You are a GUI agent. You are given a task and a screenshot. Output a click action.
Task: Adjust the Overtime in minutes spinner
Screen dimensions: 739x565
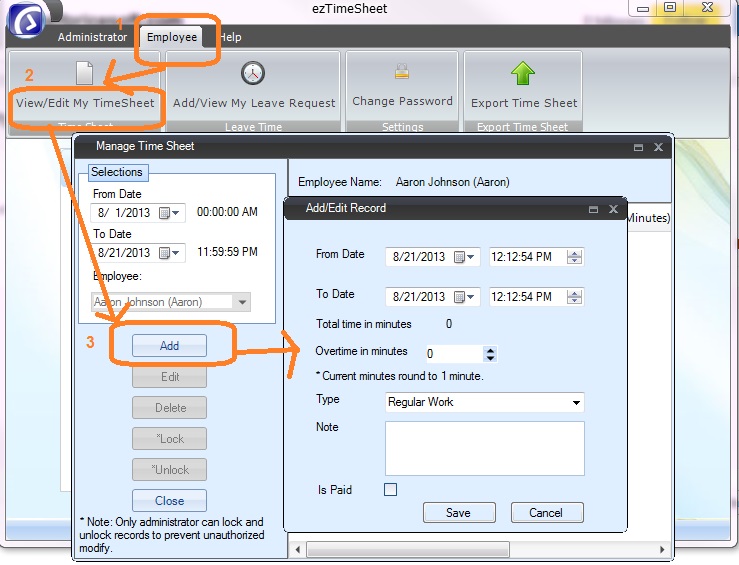coord(489,354)
